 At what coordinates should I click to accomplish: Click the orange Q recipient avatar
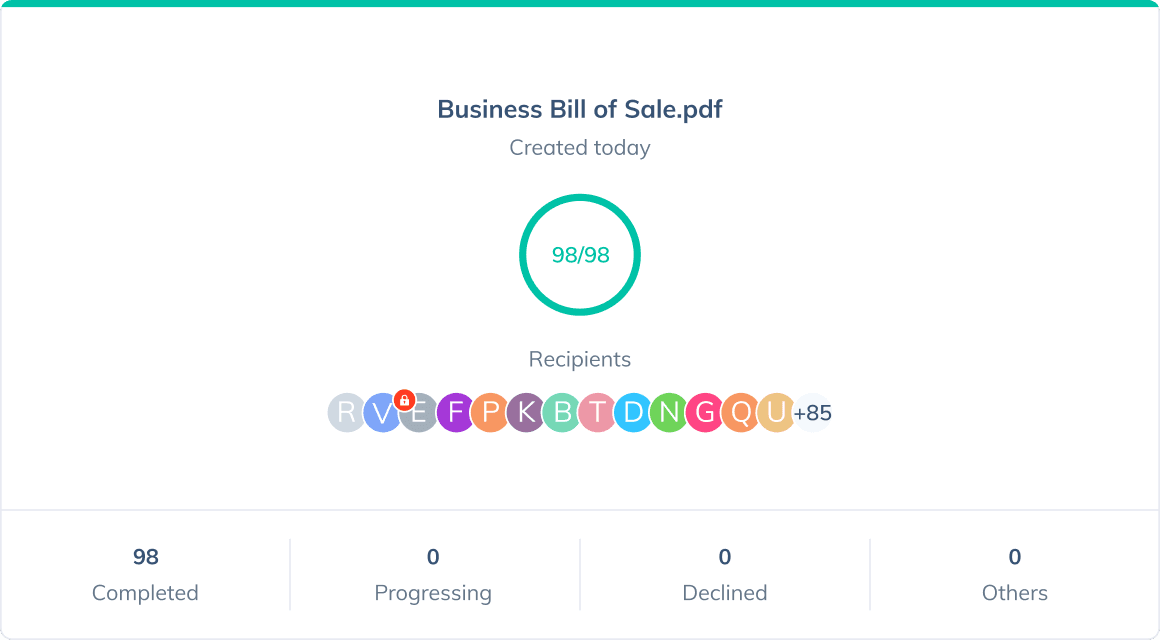740,412
